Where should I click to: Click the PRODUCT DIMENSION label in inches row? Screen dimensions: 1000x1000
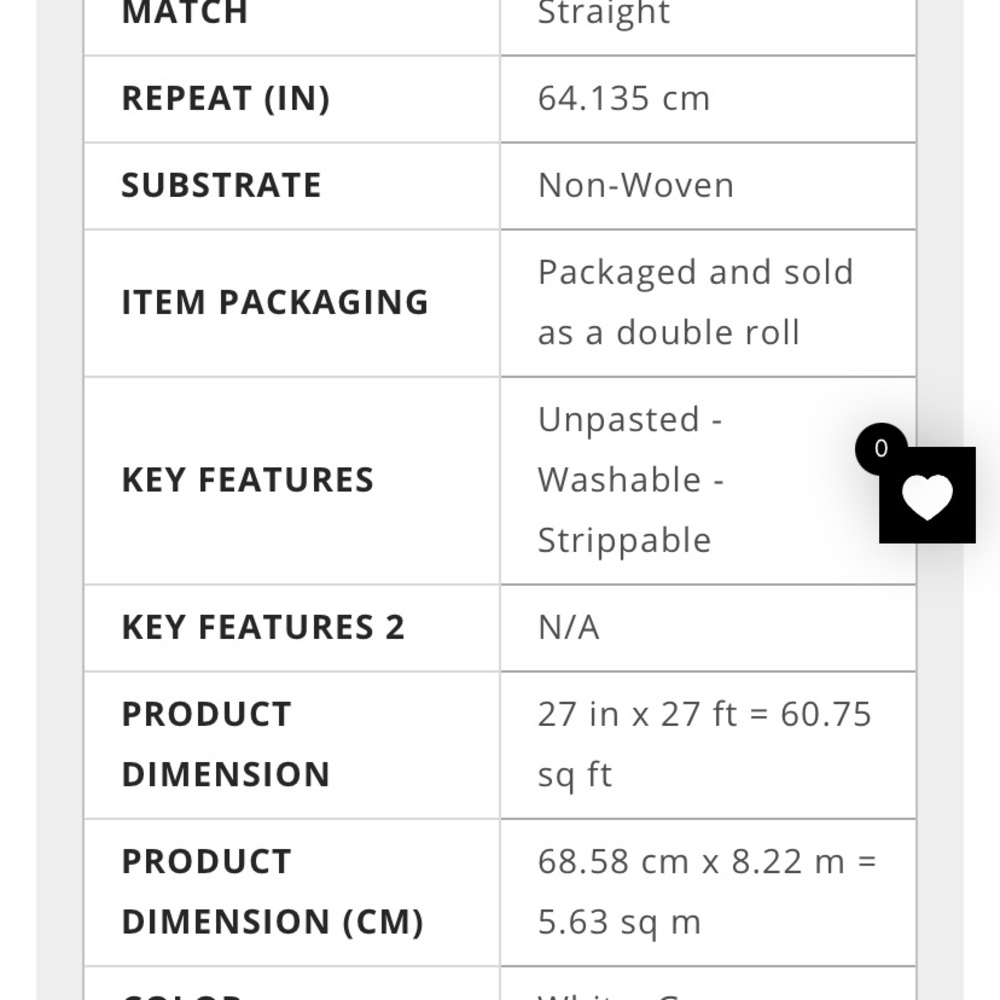click(225, 744)
